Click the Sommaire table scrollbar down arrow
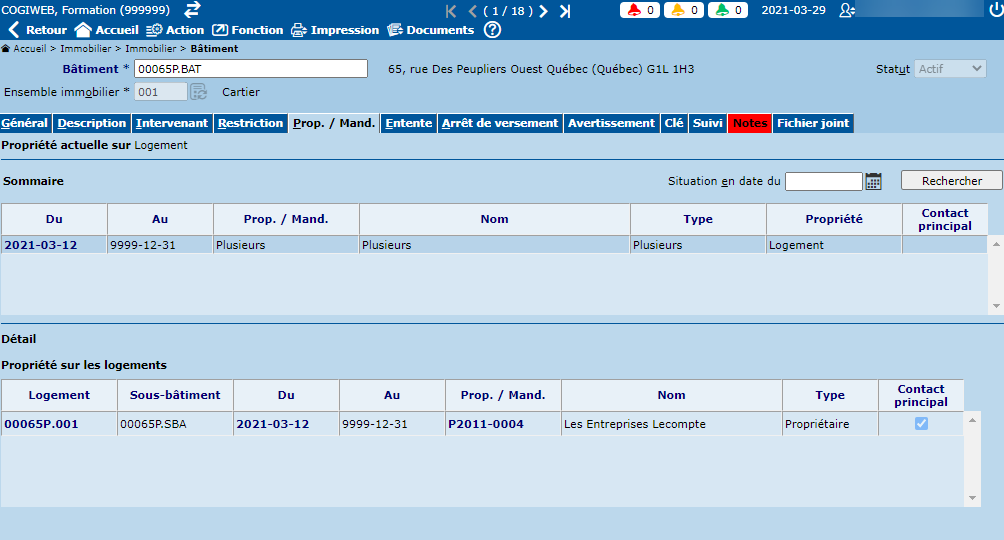The height and width of the screenshot is (540, 1004). pyautogui.click(x=995, y=306)
